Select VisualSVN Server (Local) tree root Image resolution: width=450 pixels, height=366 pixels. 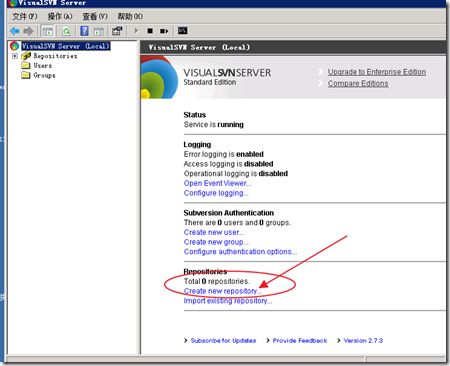click(x=66, y=46)
